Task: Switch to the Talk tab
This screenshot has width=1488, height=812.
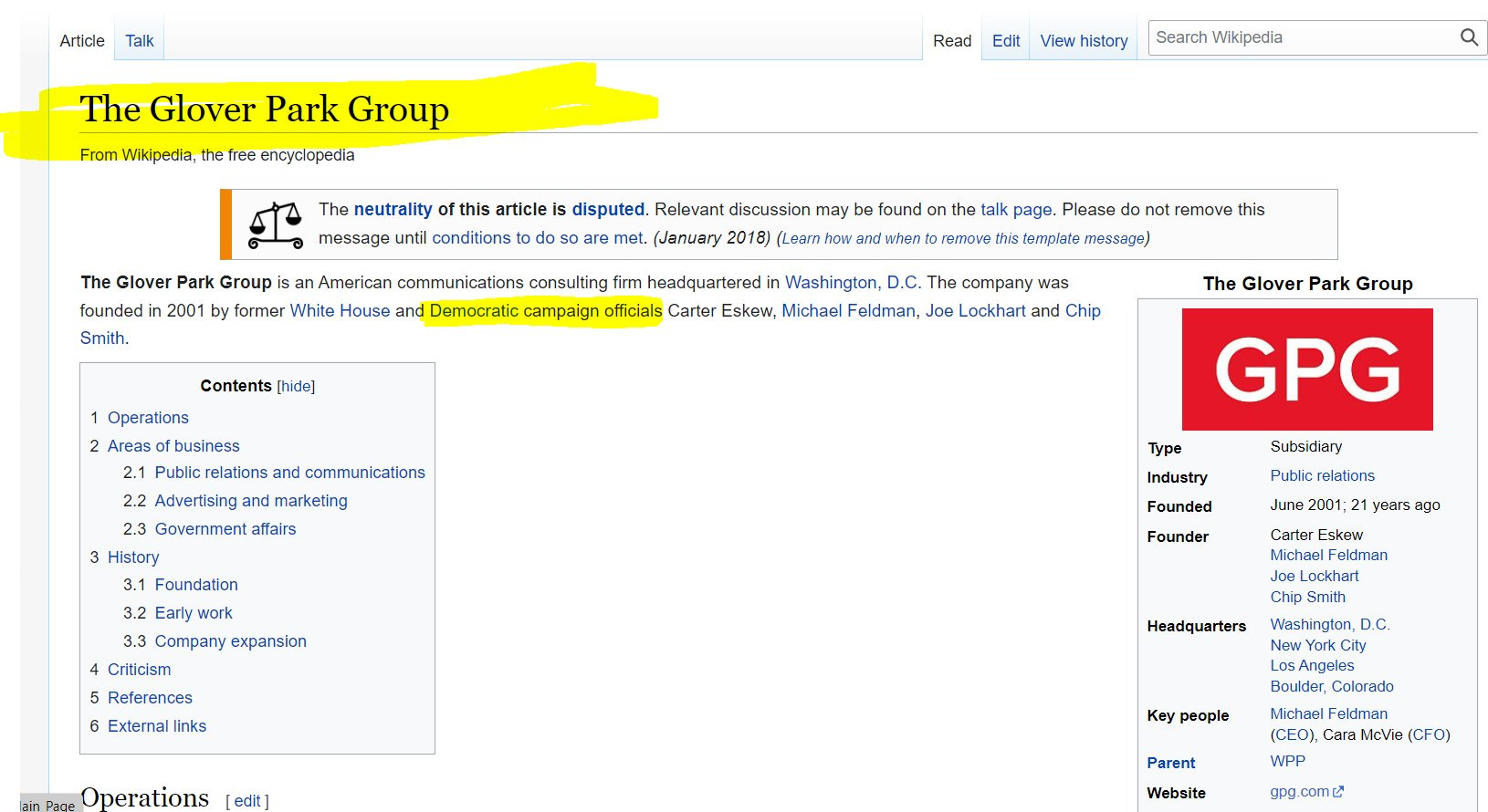Action: [x=140, y=41]
